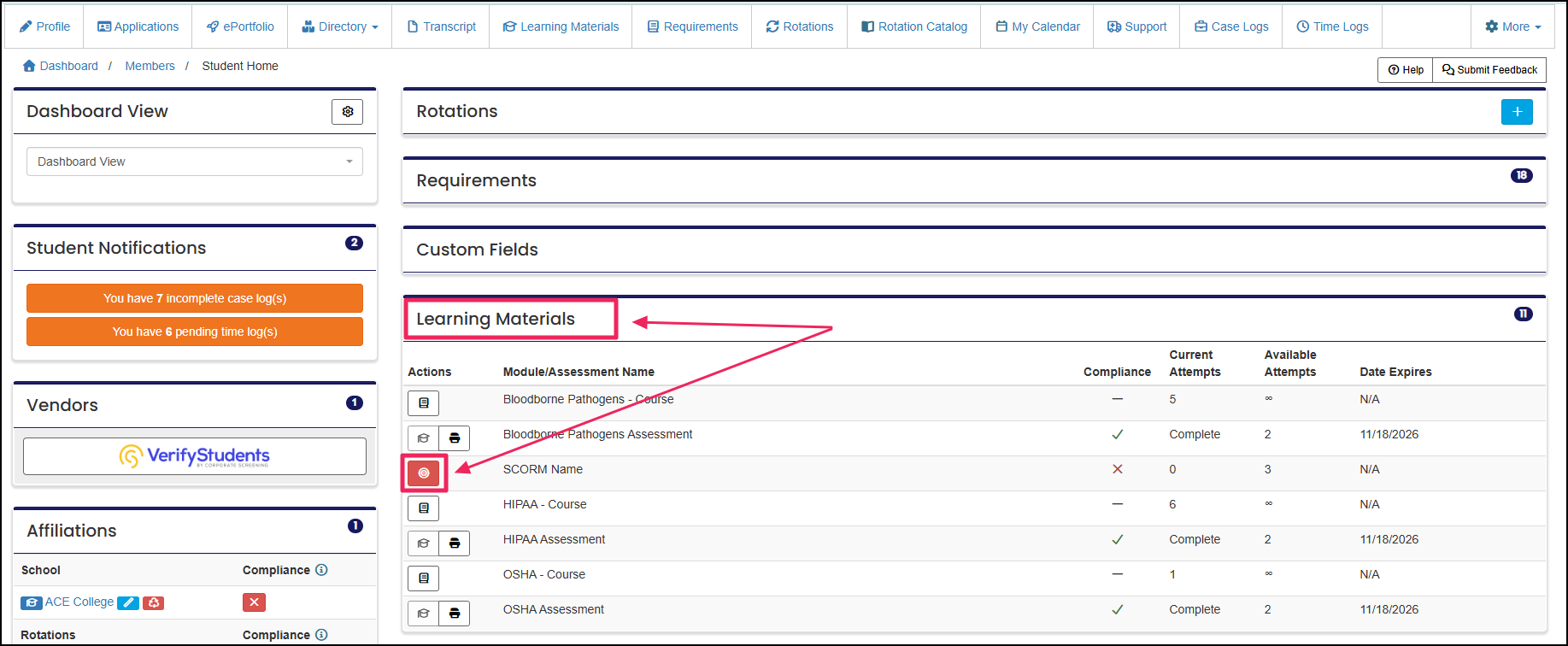Print the Bloodborne Pathogens Assessment

455,438
